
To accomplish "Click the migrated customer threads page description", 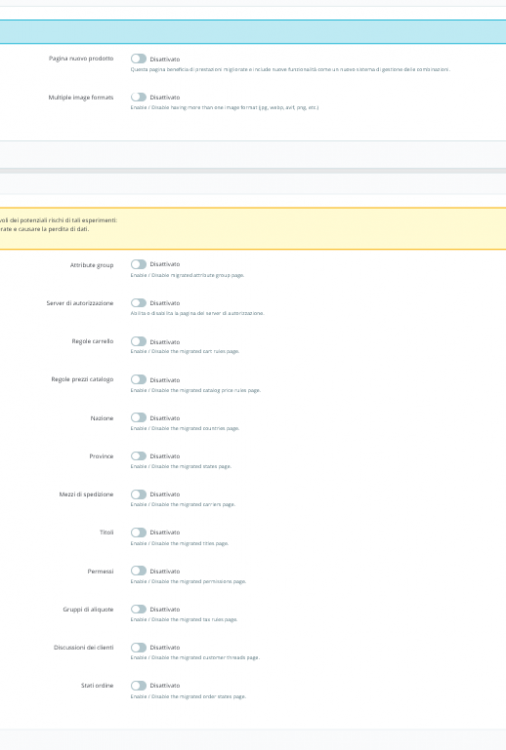I will pyautogui.click(x=195, y=658).
